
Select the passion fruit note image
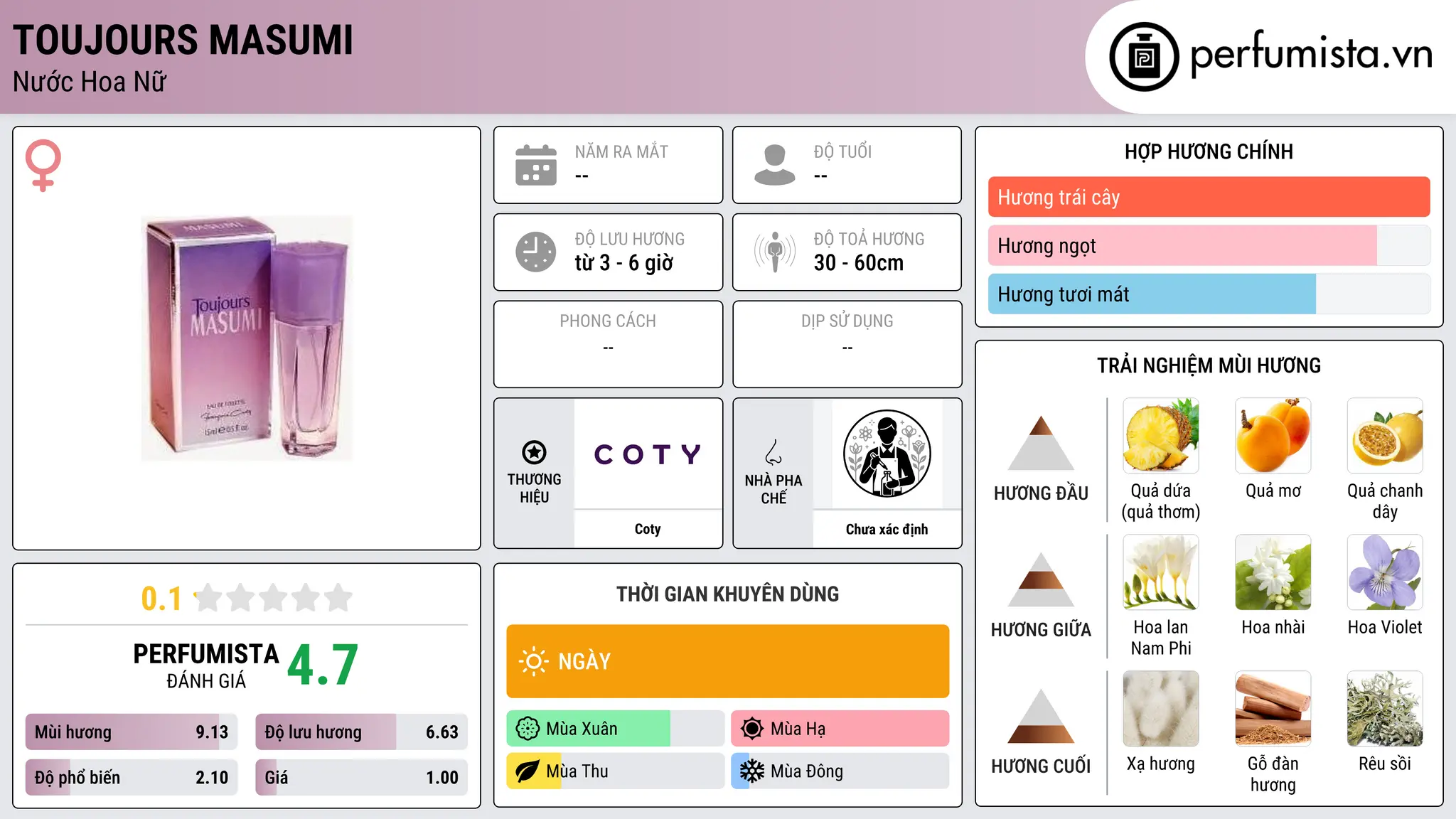tap(1385, 436)
